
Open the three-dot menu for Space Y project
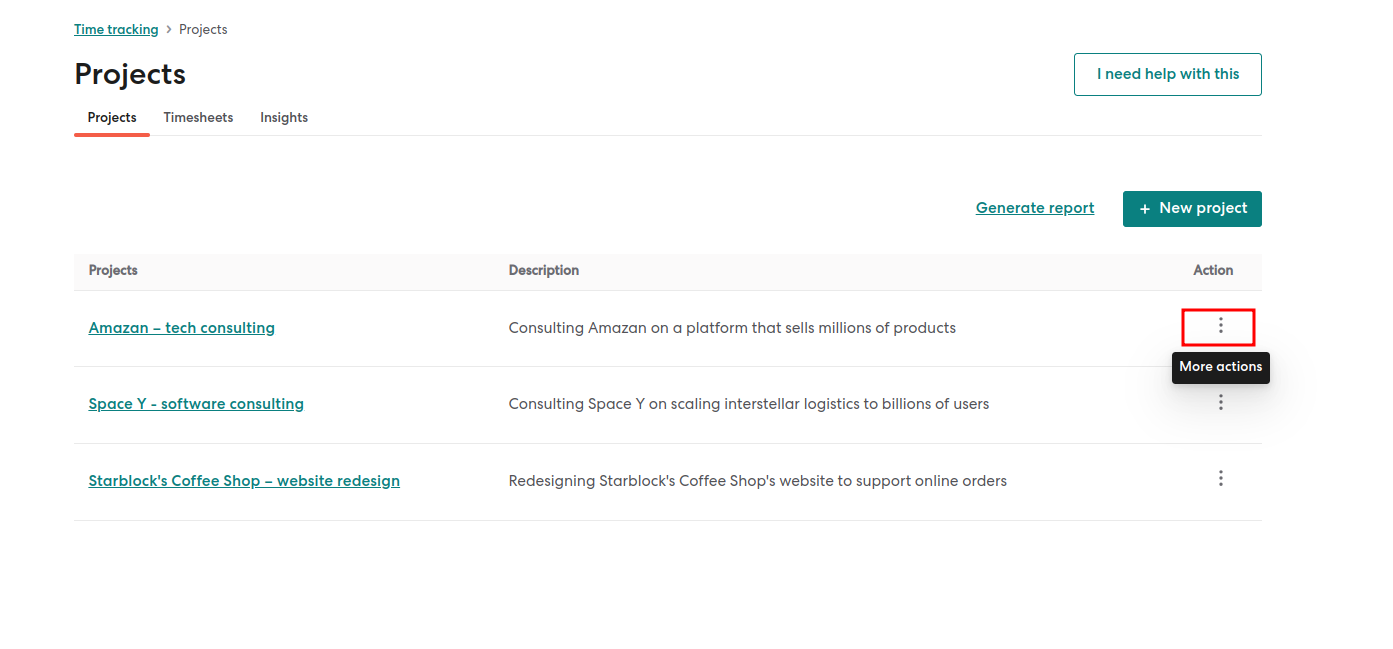(x=1220, y=402)
